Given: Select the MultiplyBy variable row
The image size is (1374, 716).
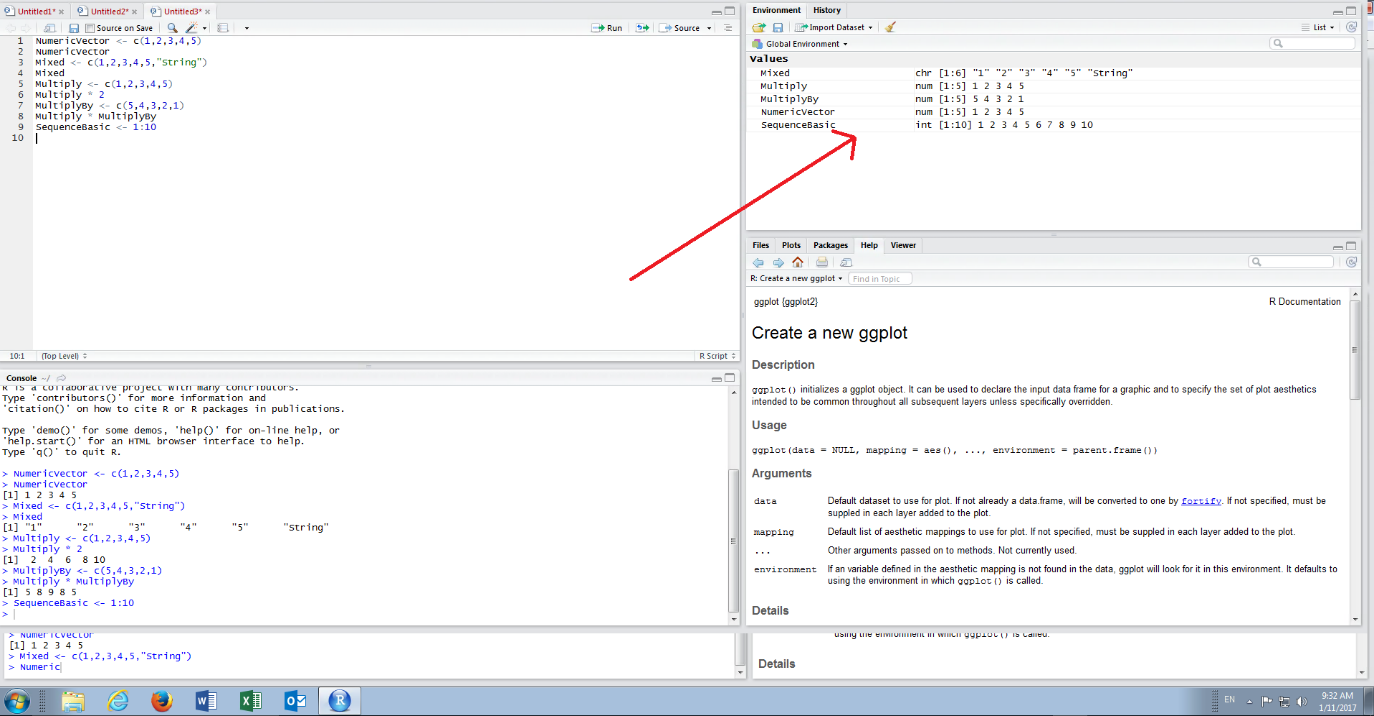Looking at the screenshot, I should (x=1054, y=99).
